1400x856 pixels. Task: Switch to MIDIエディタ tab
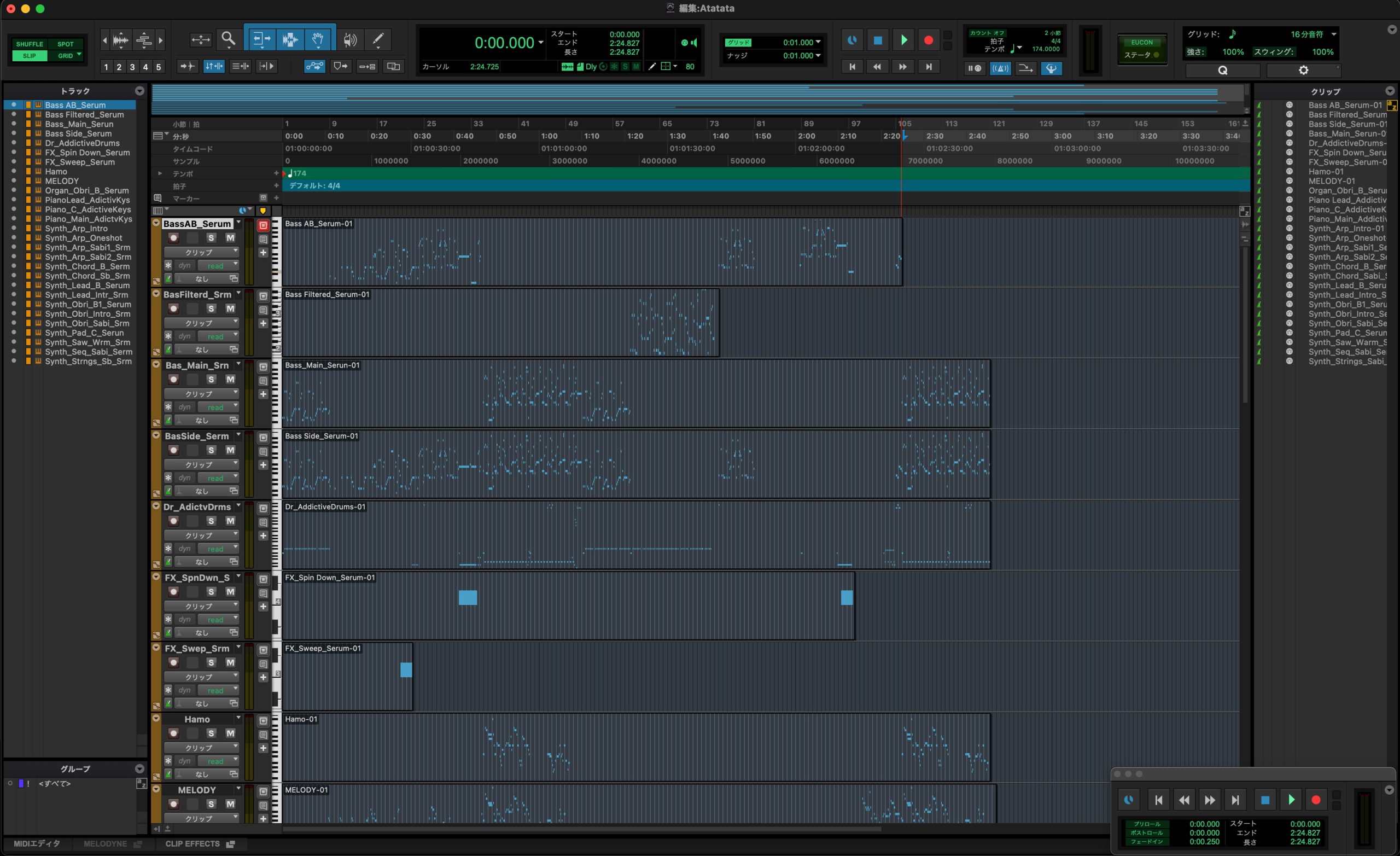(x=37, y=843)
